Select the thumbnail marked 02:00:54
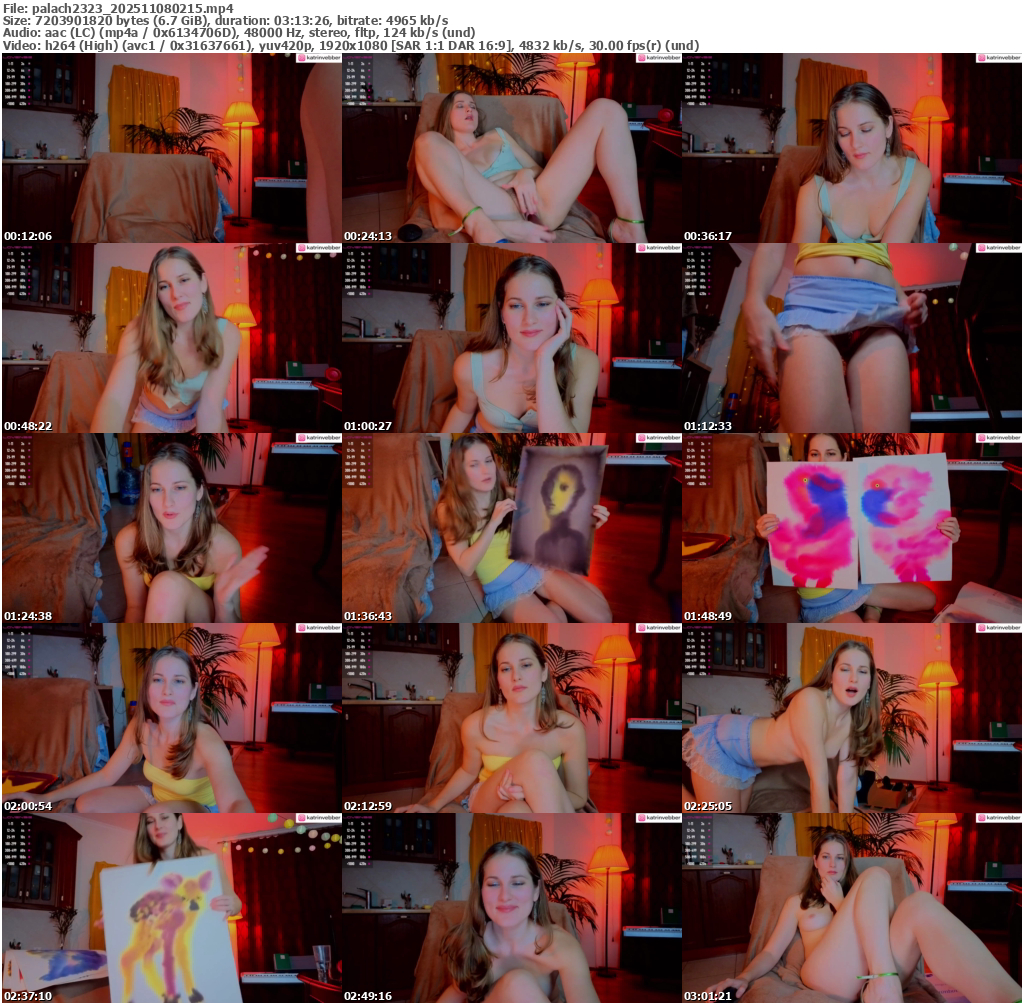1024x1003 pixels. 171,718
